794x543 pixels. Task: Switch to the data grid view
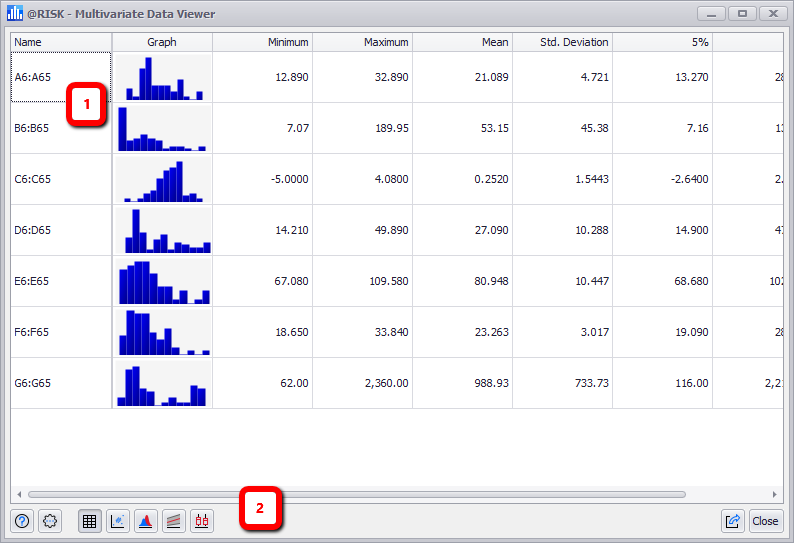point(90,521)
